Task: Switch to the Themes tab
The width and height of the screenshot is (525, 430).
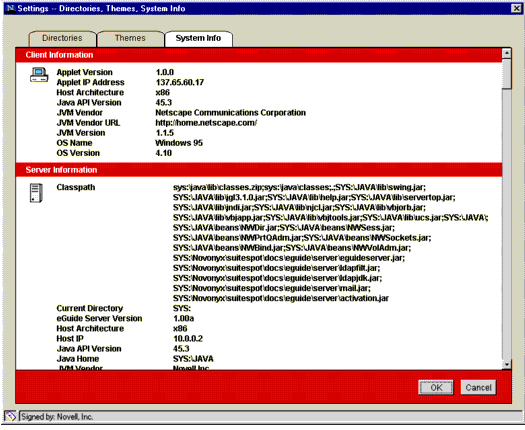Action: [130, 39]
